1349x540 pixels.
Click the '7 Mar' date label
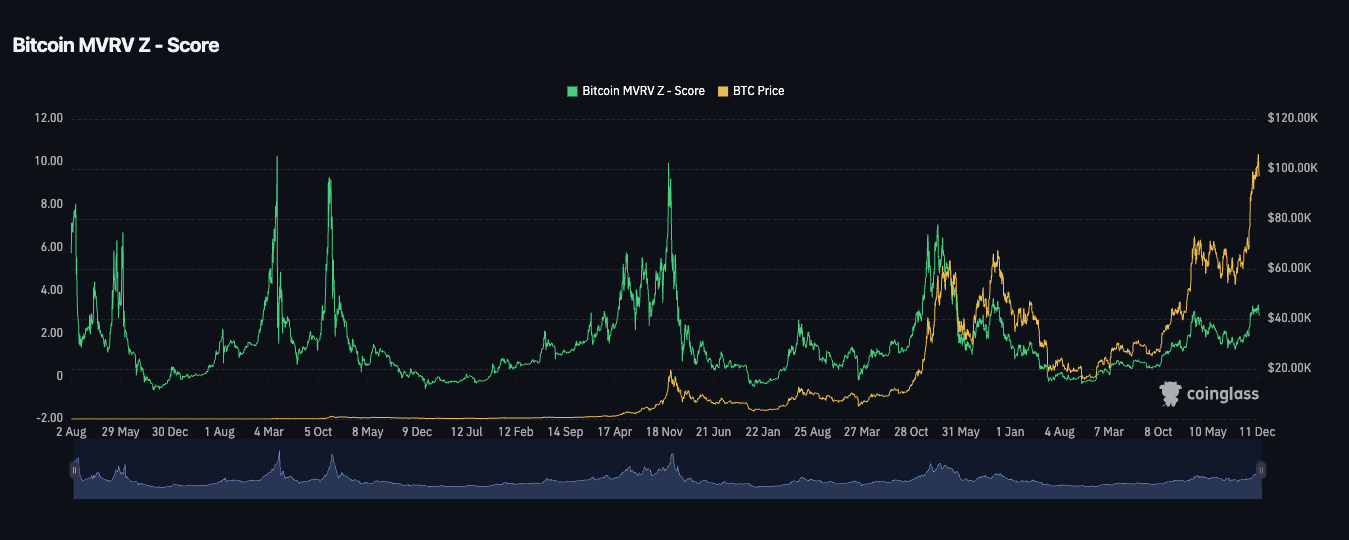tap(1109, 432)
